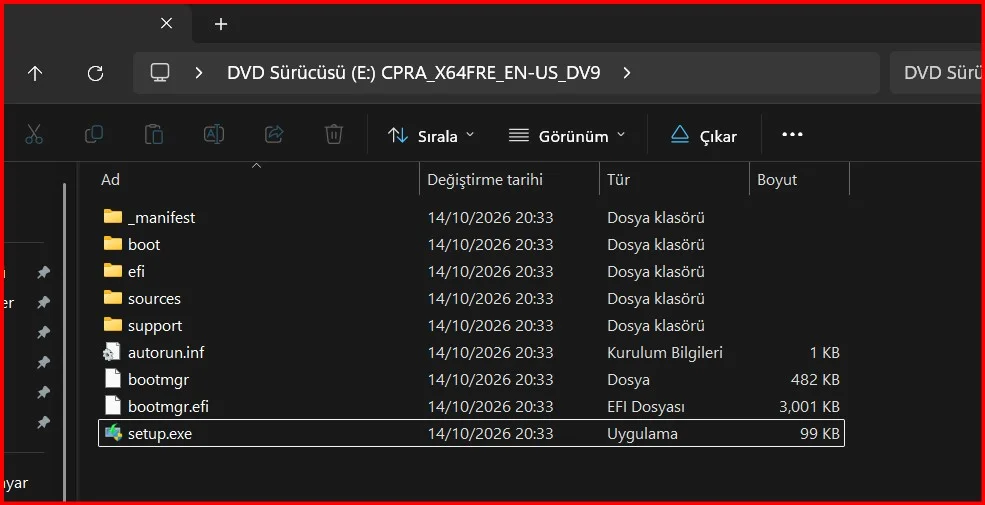Image resolution: width=985 pixels, height=505 pixels.
Task: Expand chevron after the monitor icon
Action: click(199, 73)
